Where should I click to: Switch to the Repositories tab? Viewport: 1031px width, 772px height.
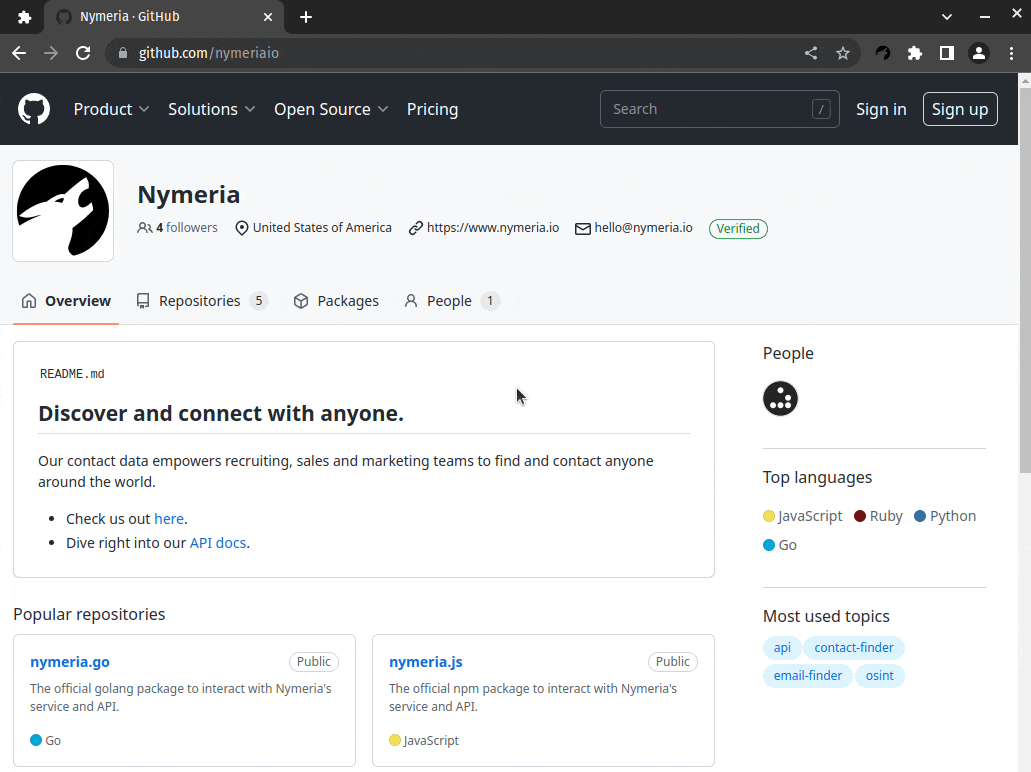pyautogui.click(x=201, y=301)
